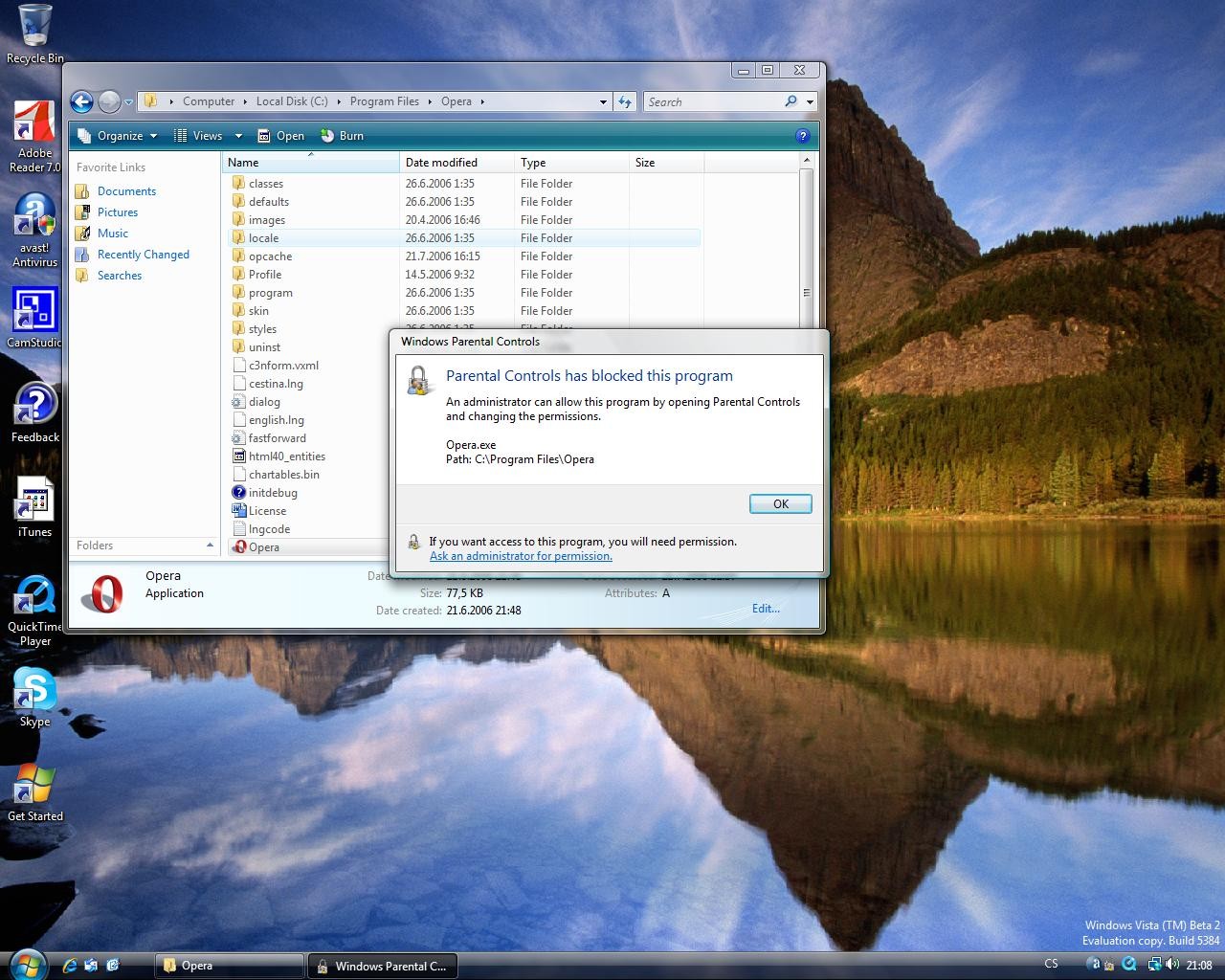1225x980 pixels.
Task: Click inside the Search input box
Action: click(x=714, y=101)
